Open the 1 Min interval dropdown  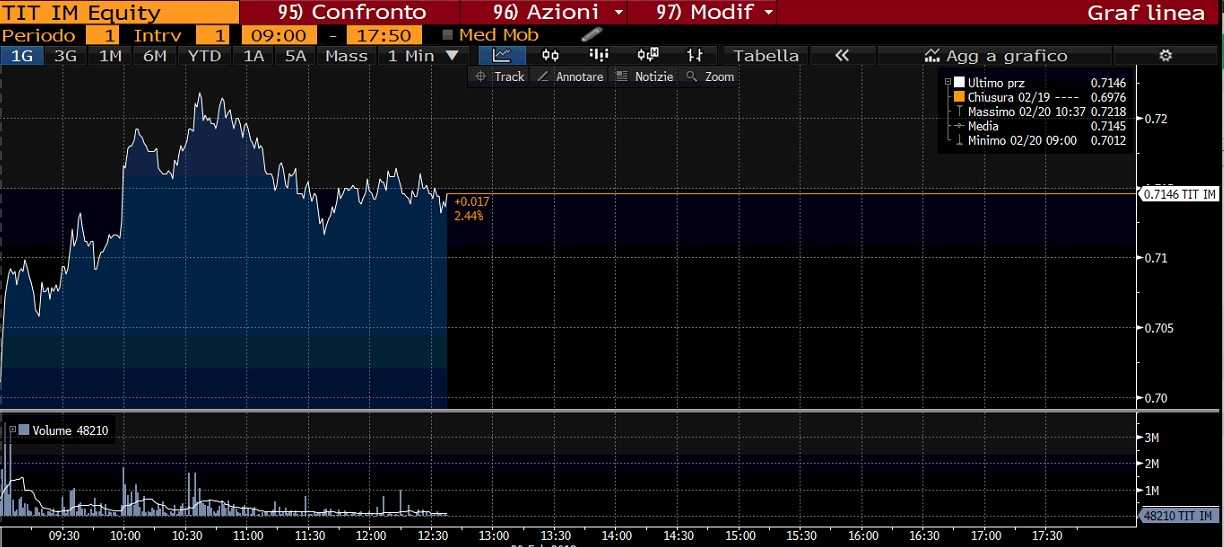[422, 56]
